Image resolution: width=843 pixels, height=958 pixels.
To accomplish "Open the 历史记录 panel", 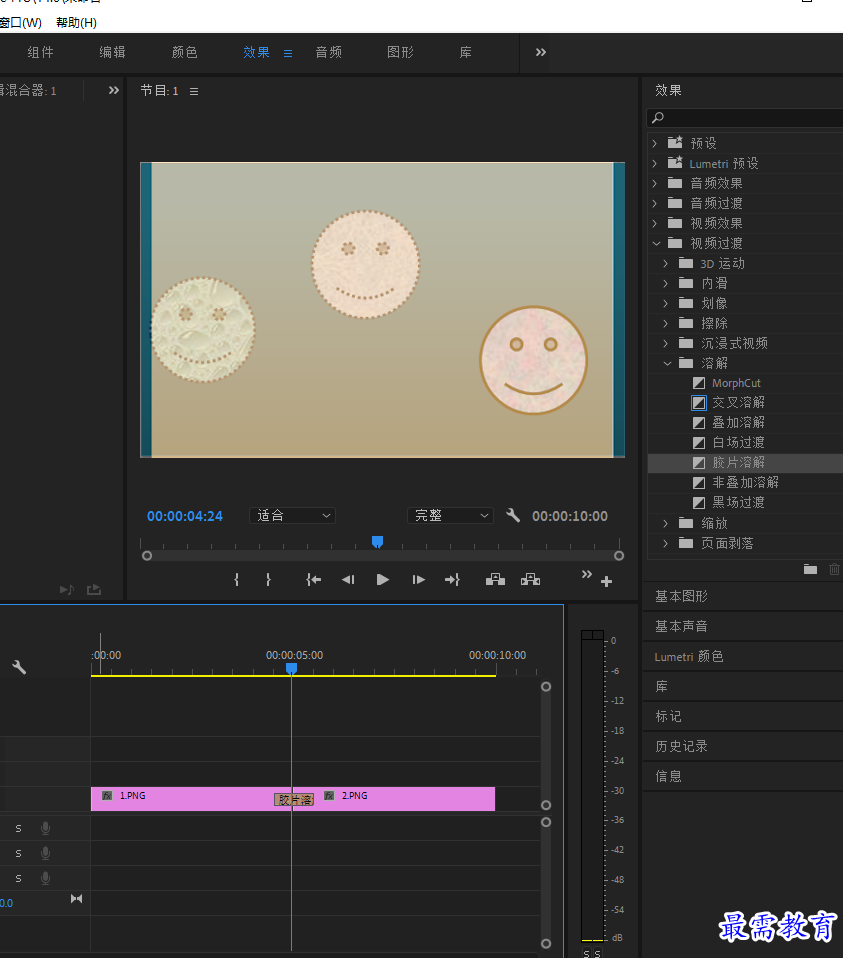I will coord(681,746).
